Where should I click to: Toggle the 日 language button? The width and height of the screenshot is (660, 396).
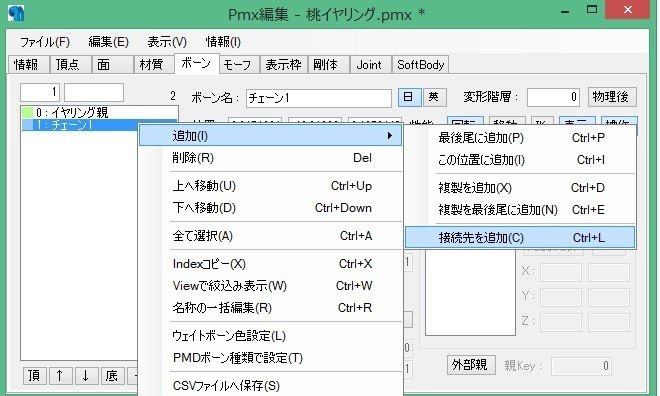(x=409, y=97)
